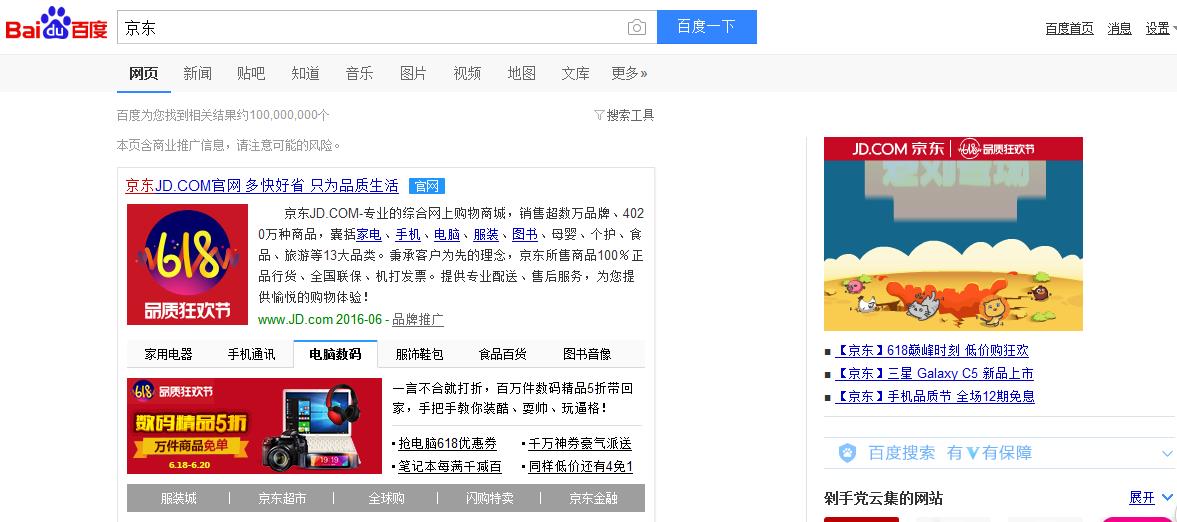Open 【京东】三星 Galaxy C5 新品上市 link
The image size is (1177, 522).
pos(934,373)
